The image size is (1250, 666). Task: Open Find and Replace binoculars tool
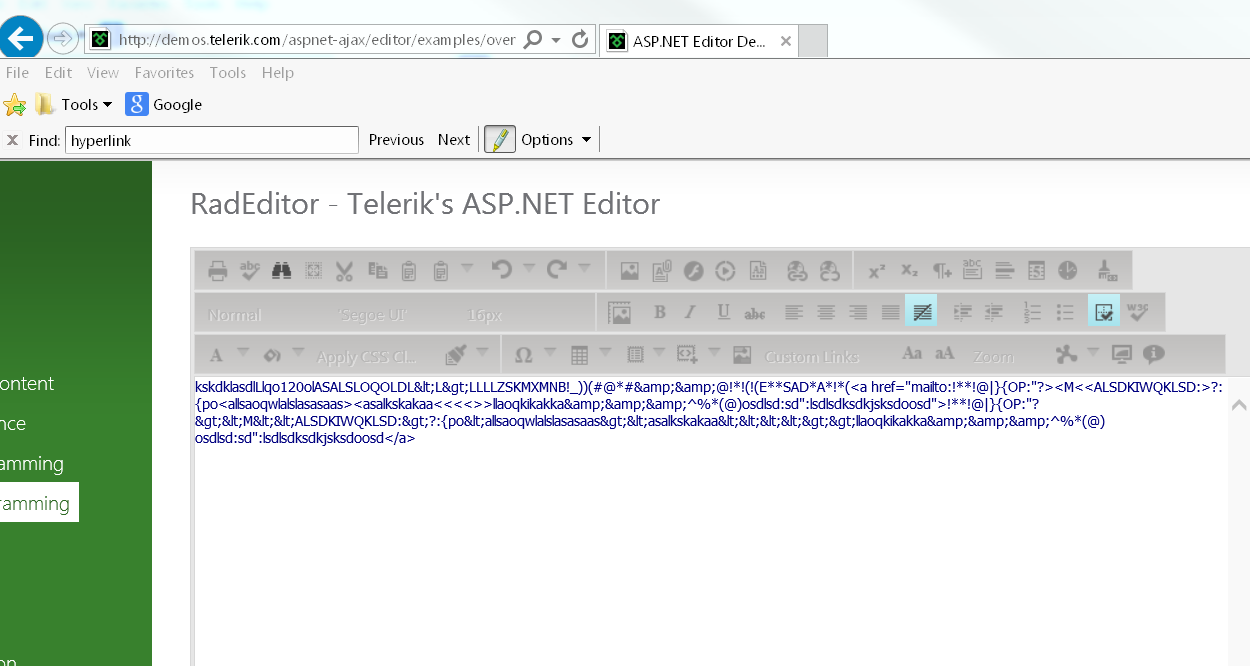281,270
